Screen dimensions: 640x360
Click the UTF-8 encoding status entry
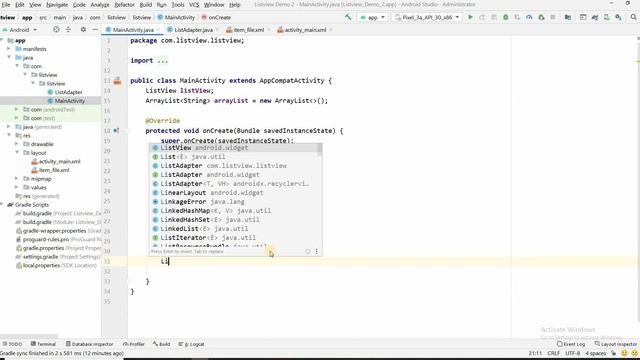point(573,353)
